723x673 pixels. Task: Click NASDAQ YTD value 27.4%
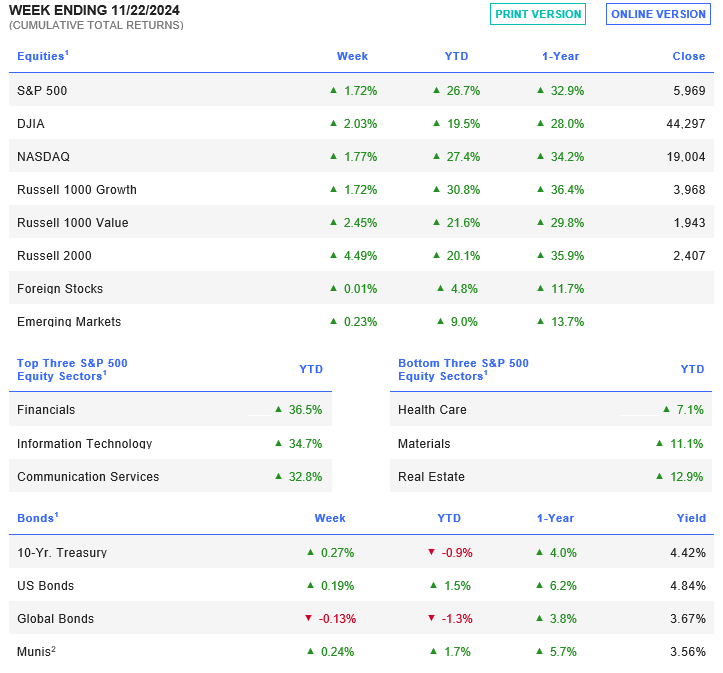pos(463,157)
